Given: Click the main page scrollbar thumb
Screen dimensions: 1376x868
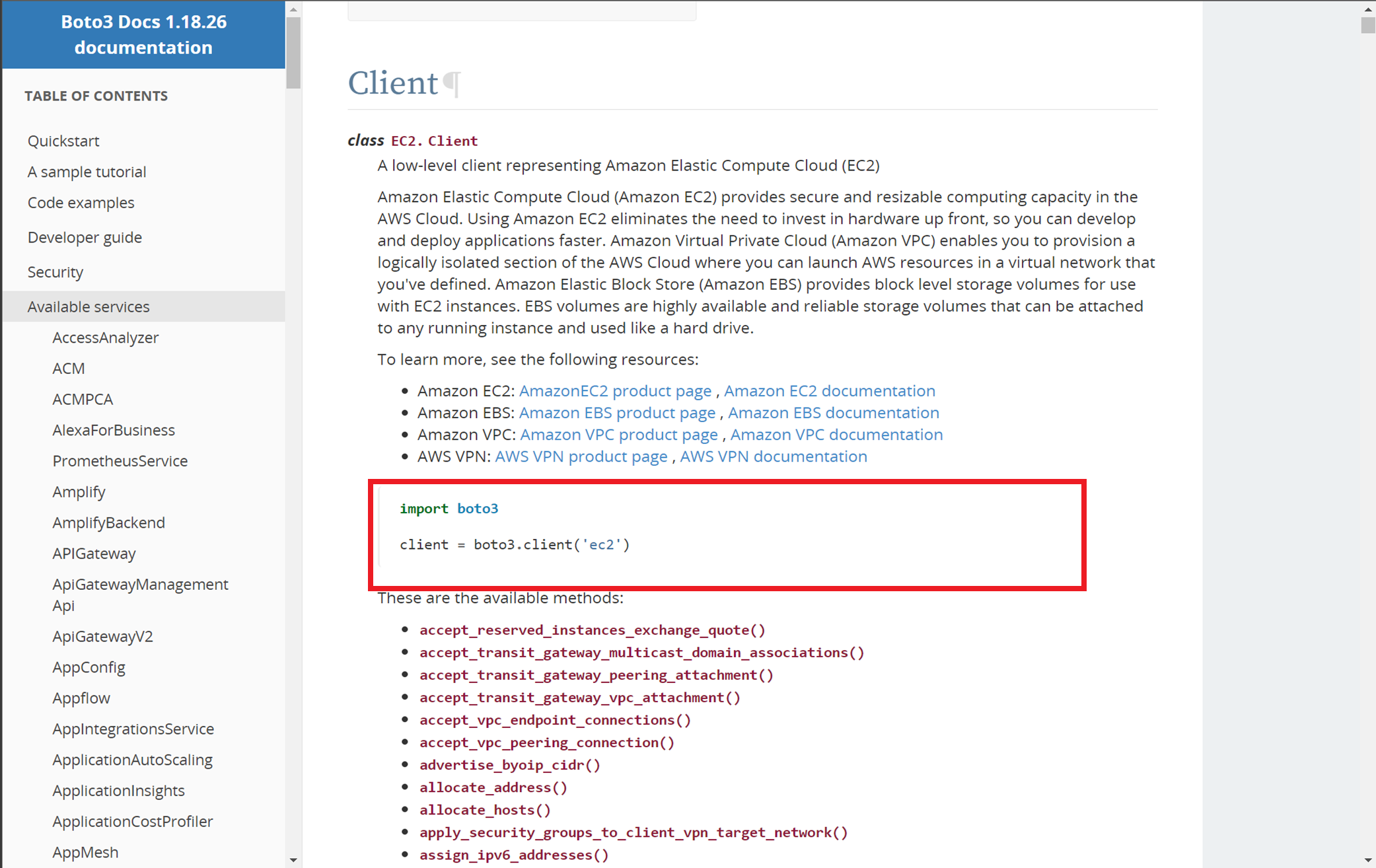Looking at the screenshot, I should pos(1367,25).
